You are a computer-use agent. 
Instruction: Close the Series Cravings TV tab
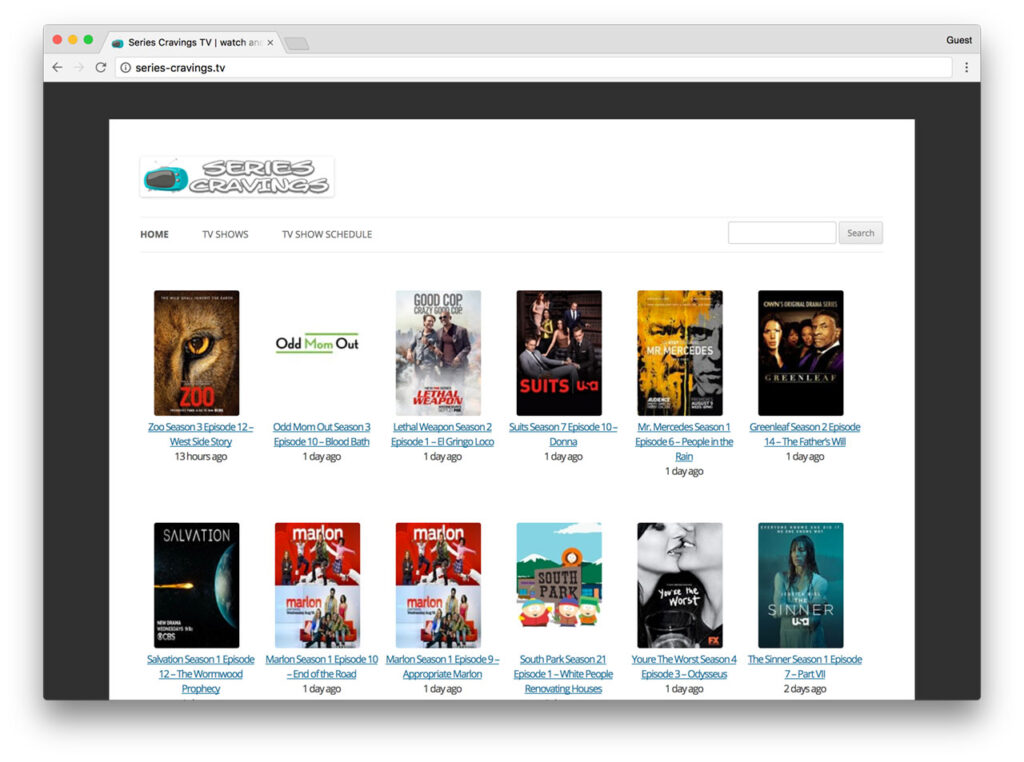270,42
